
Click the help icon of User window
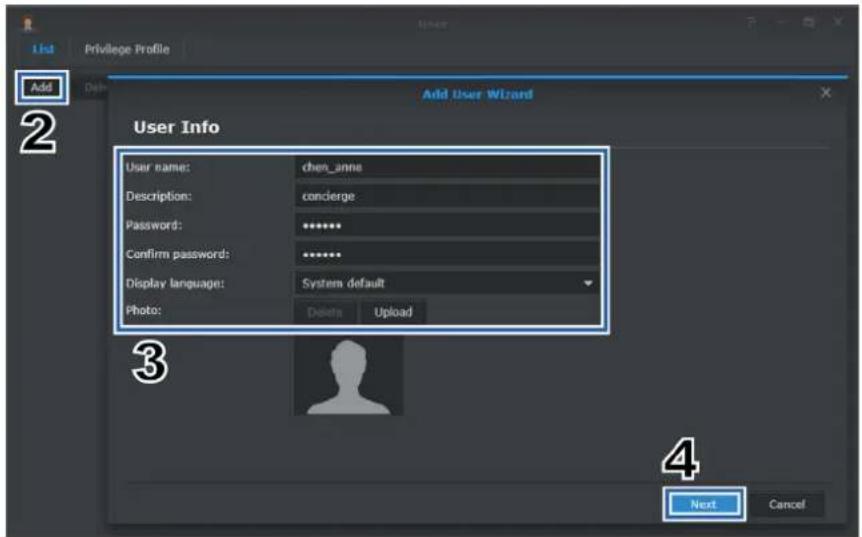coord(751,23)
